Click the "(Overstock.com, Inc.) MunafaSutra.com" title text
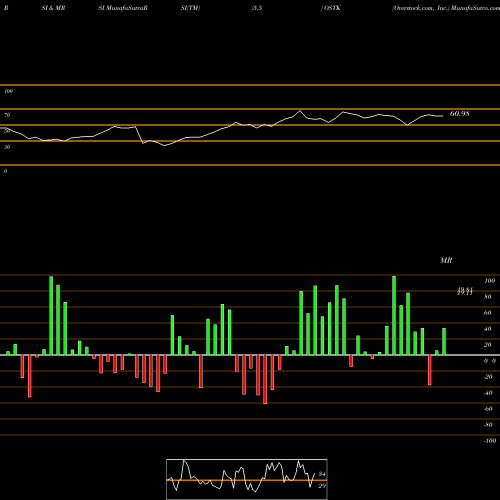 [x=446, y=8]
